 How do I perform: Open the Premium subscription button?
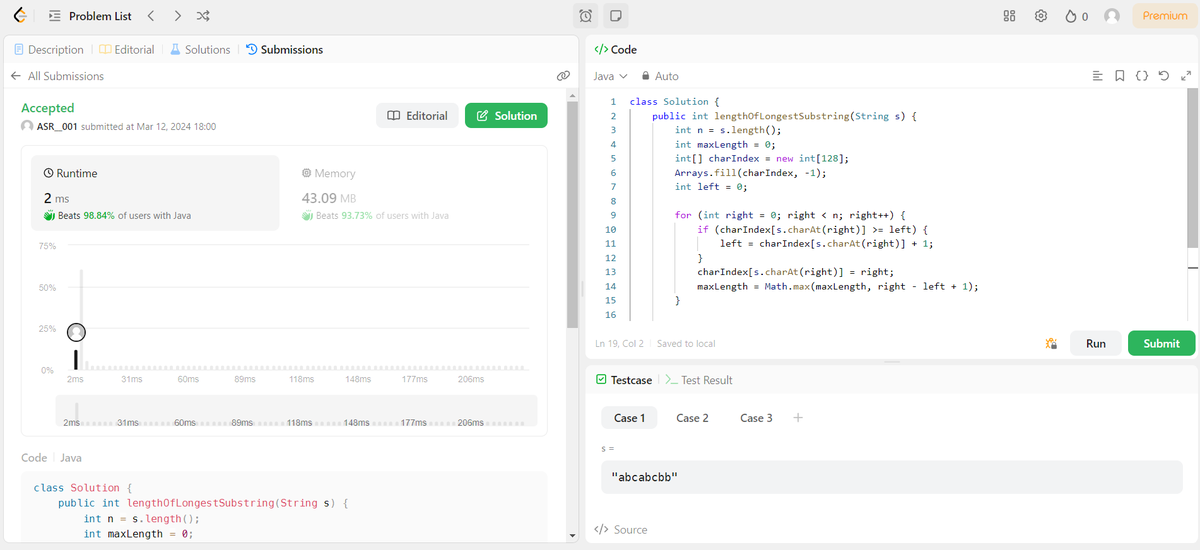[1165, 16]
